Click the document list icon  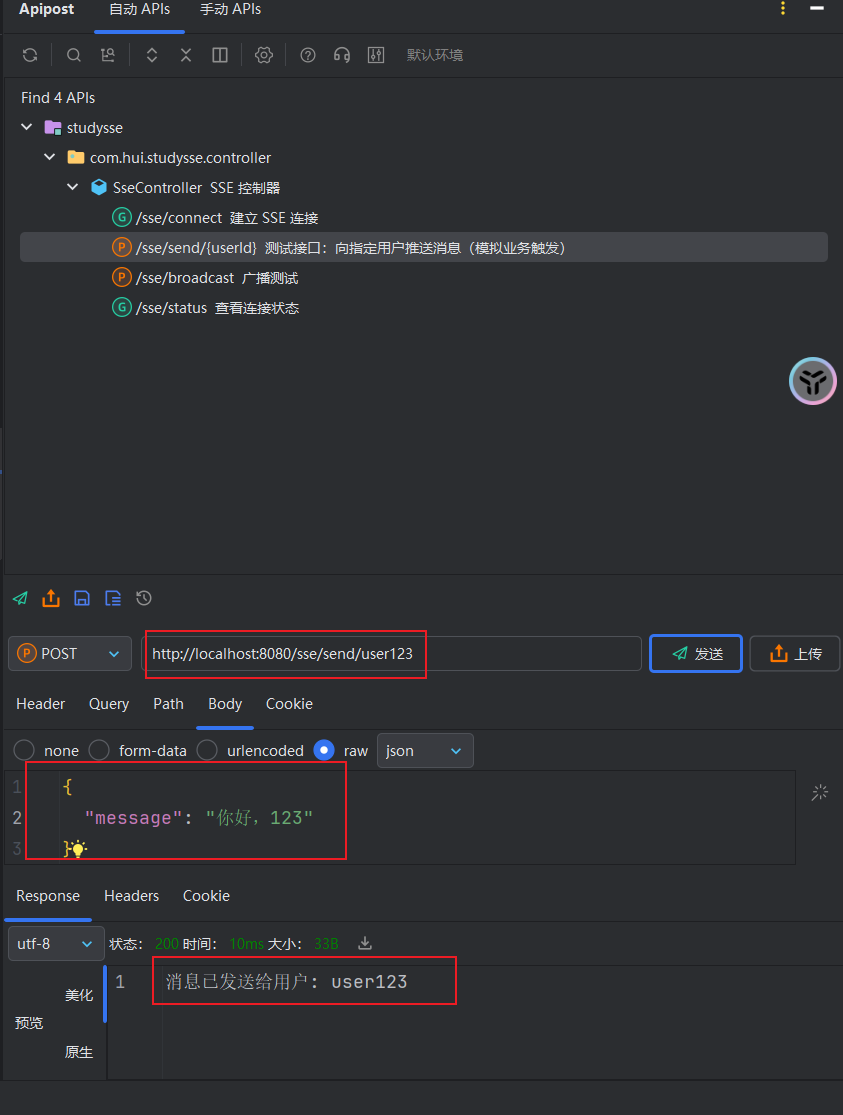113,598
